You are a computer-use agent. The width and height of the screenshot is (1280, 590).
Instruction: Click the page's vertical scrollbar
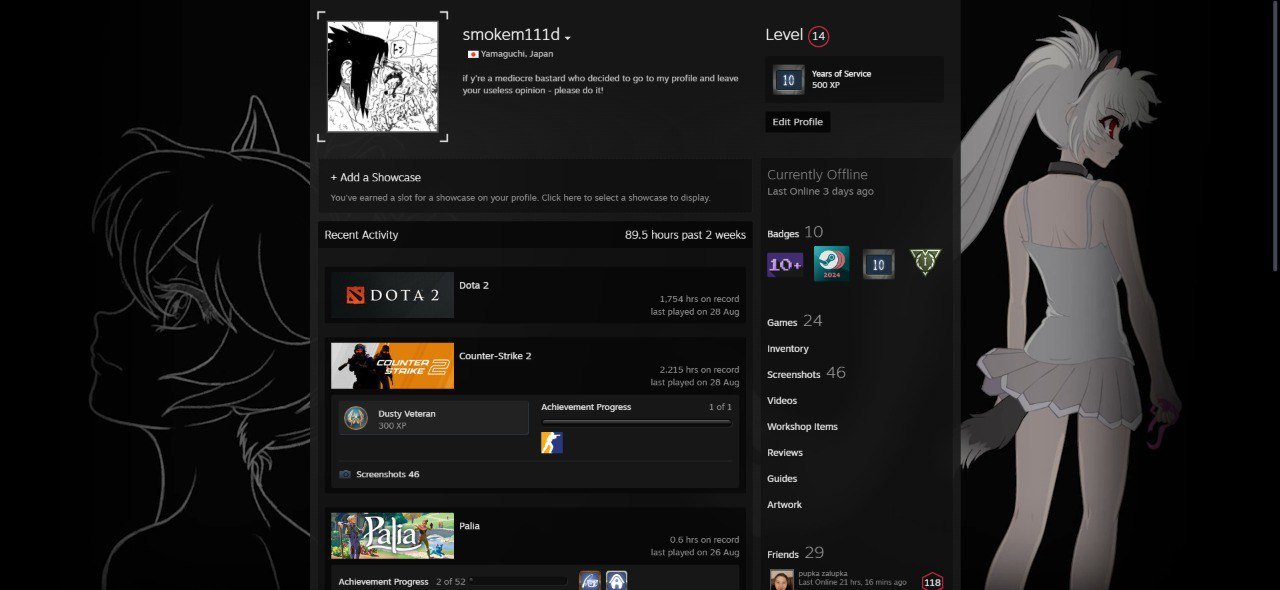click(x=1274, y=135)
